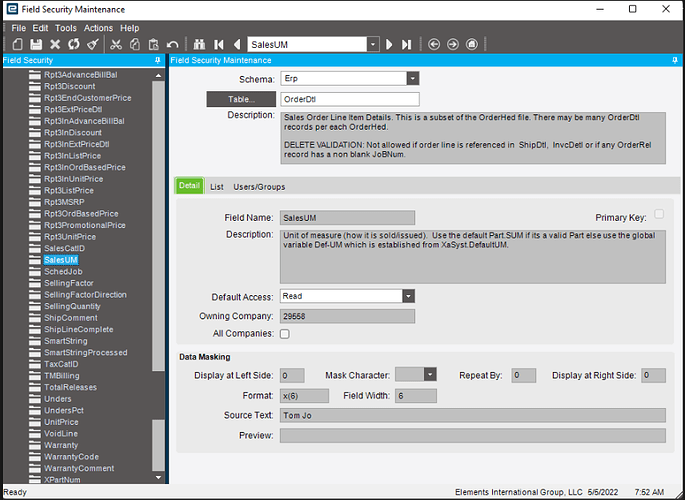Toggle the Primary Key checkbox

659,214
